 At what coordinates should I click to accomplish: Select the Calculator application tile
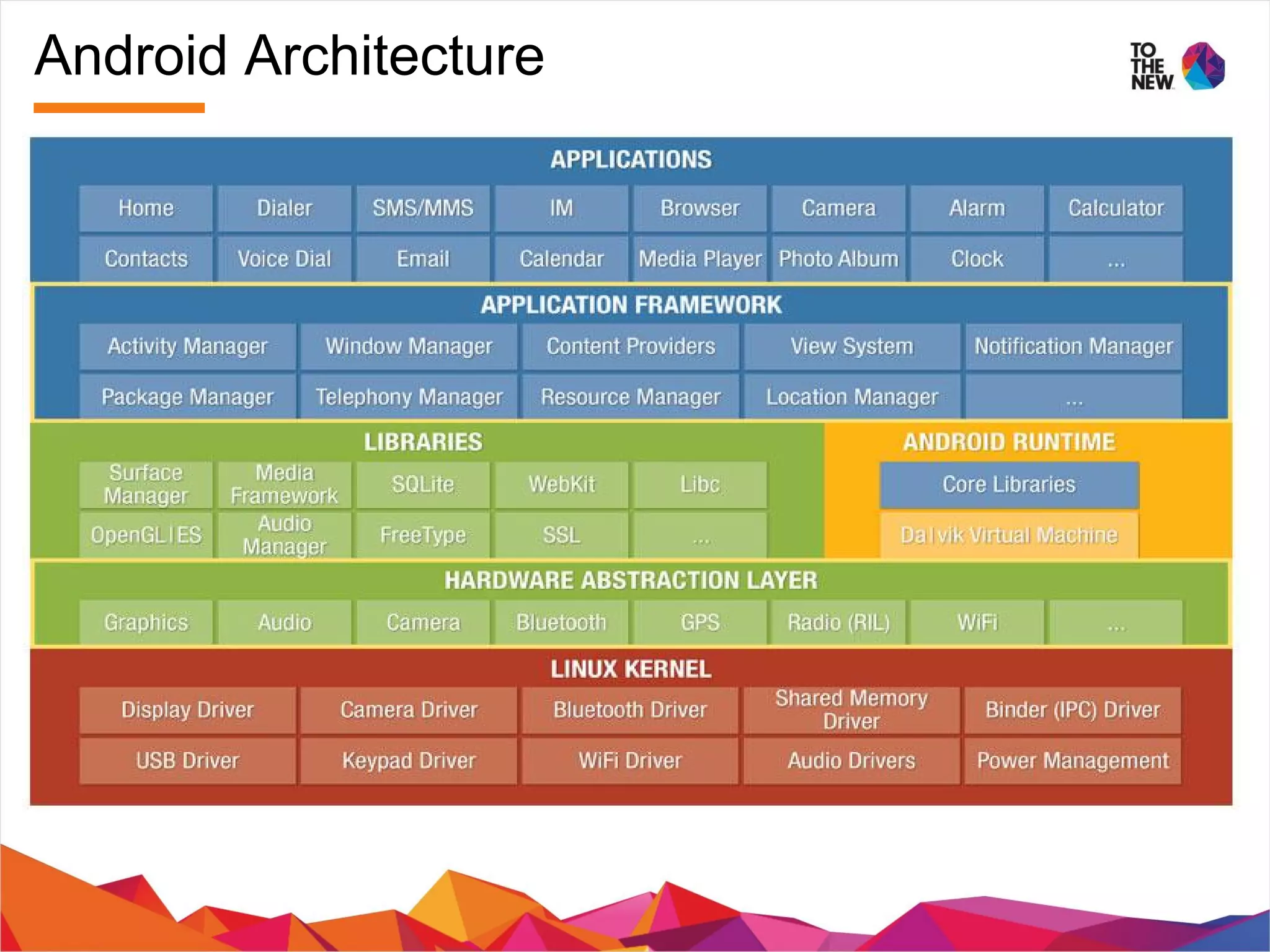(1116, 208)
